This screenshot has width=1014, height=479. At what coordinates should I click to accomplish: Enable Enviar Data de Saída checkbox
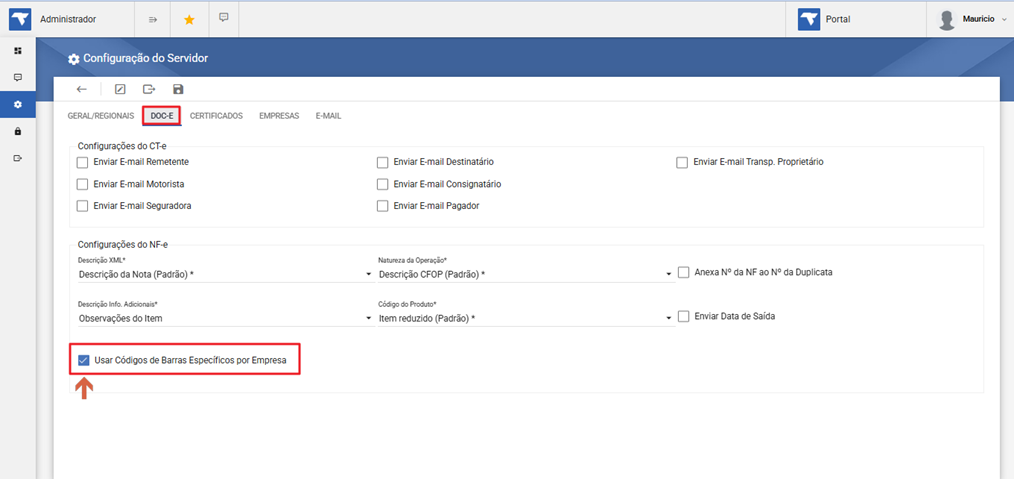click(x=684, y=317)
